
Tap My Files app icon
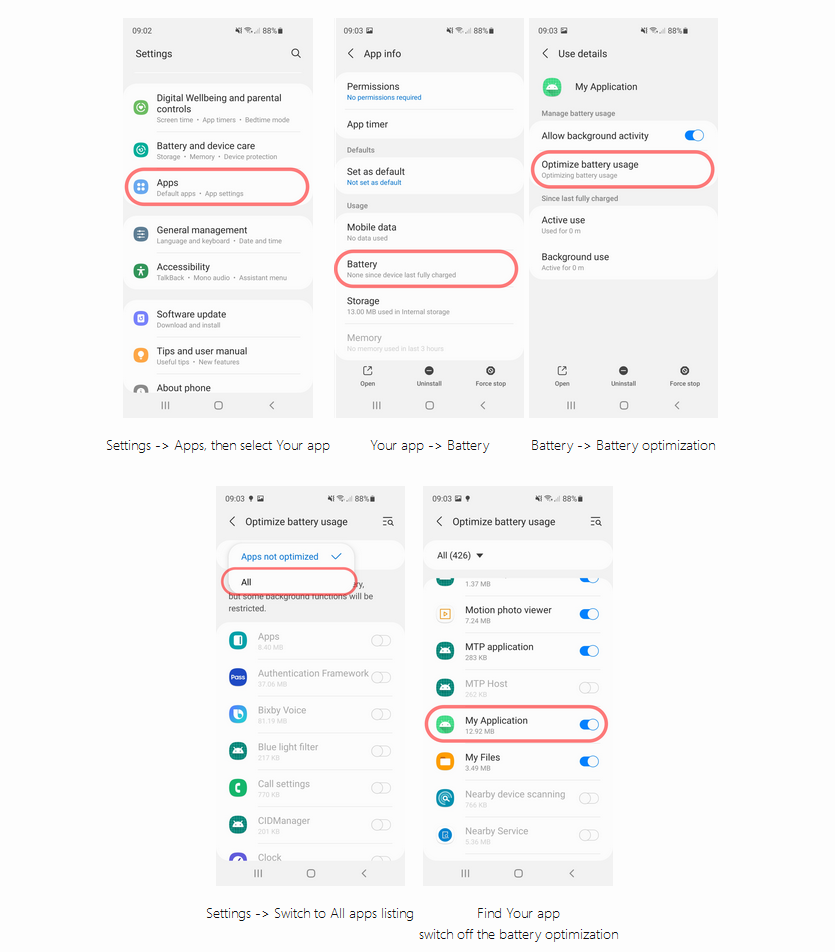[445, 761]
